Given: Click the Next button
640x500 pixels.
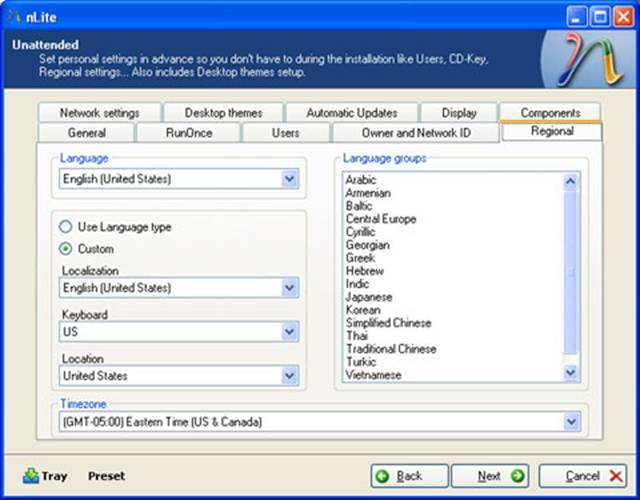Looking at the screenshot, I should click(x=489, y=476).
